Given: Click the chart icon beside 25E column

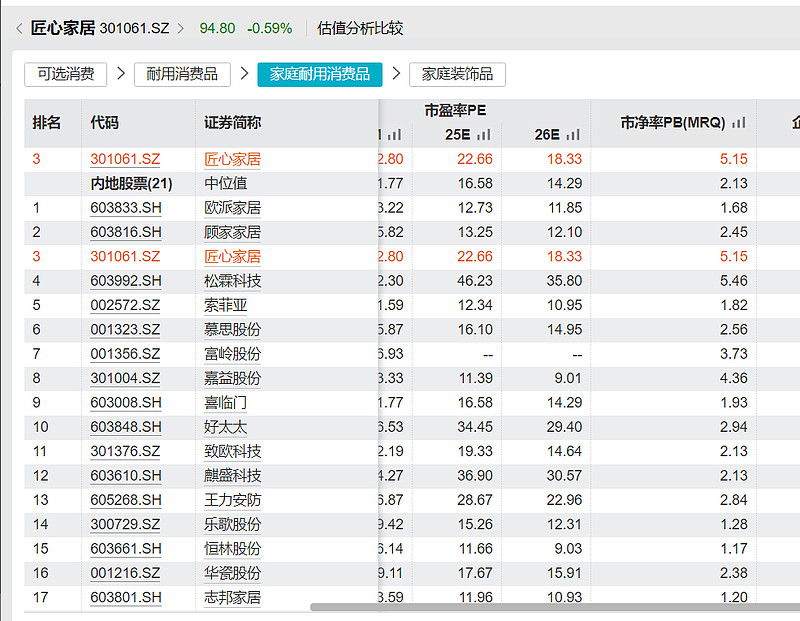Looking at the screenshot, I should coord(484,135).
